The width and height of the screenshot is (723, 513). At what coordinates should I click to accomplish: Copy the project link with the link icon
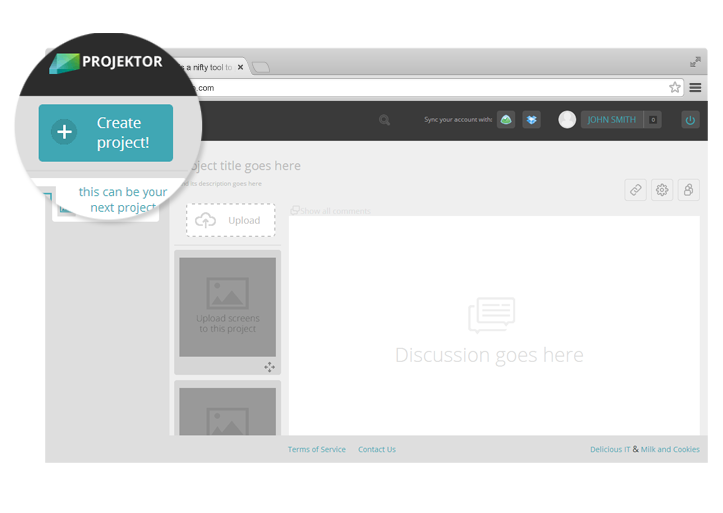click(x=635, y=190)
